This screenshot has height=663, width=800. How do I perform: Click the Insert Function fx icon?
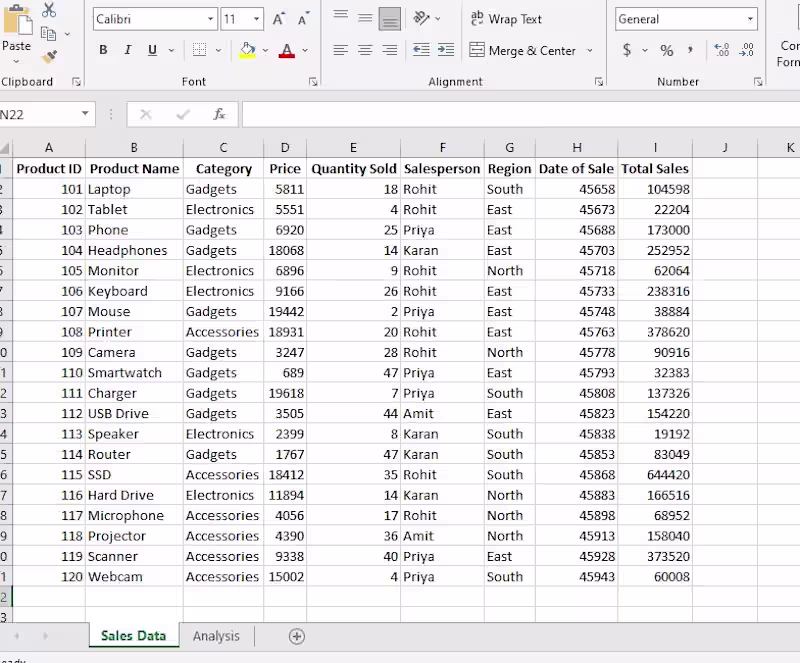(x=219, y=114)
